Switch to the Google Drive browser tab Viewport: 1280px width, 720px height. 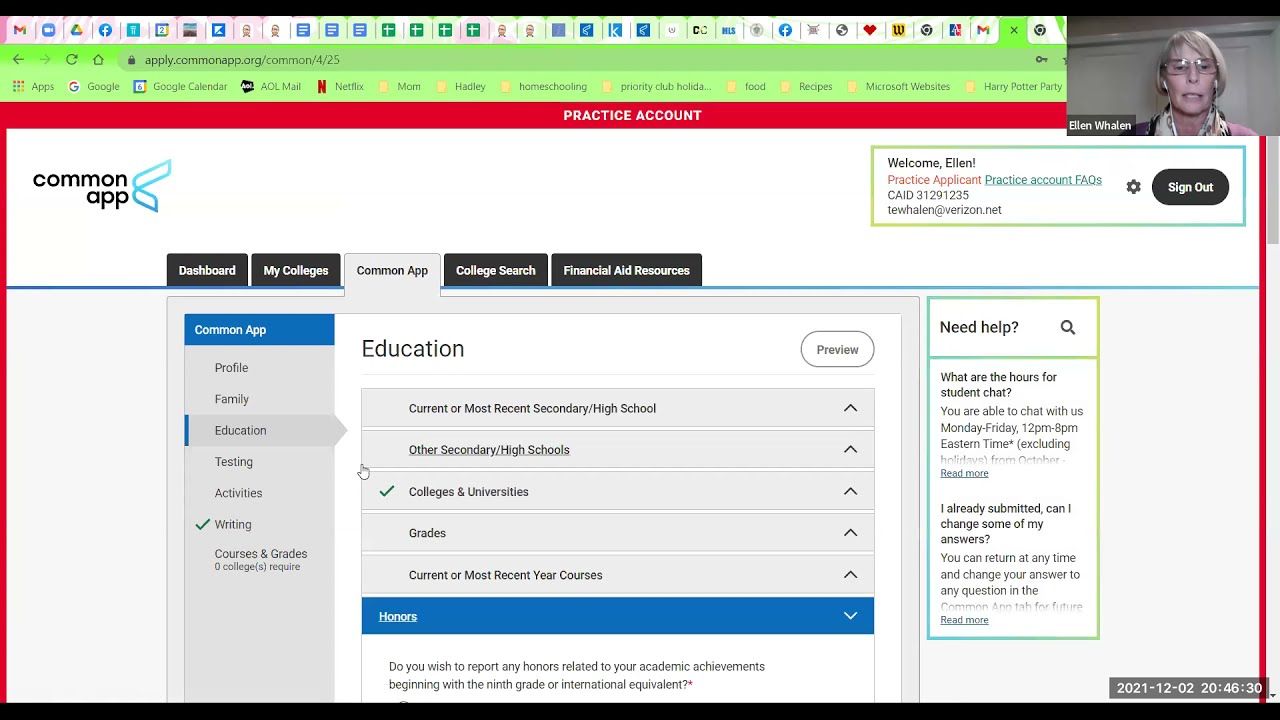(76, 30)
